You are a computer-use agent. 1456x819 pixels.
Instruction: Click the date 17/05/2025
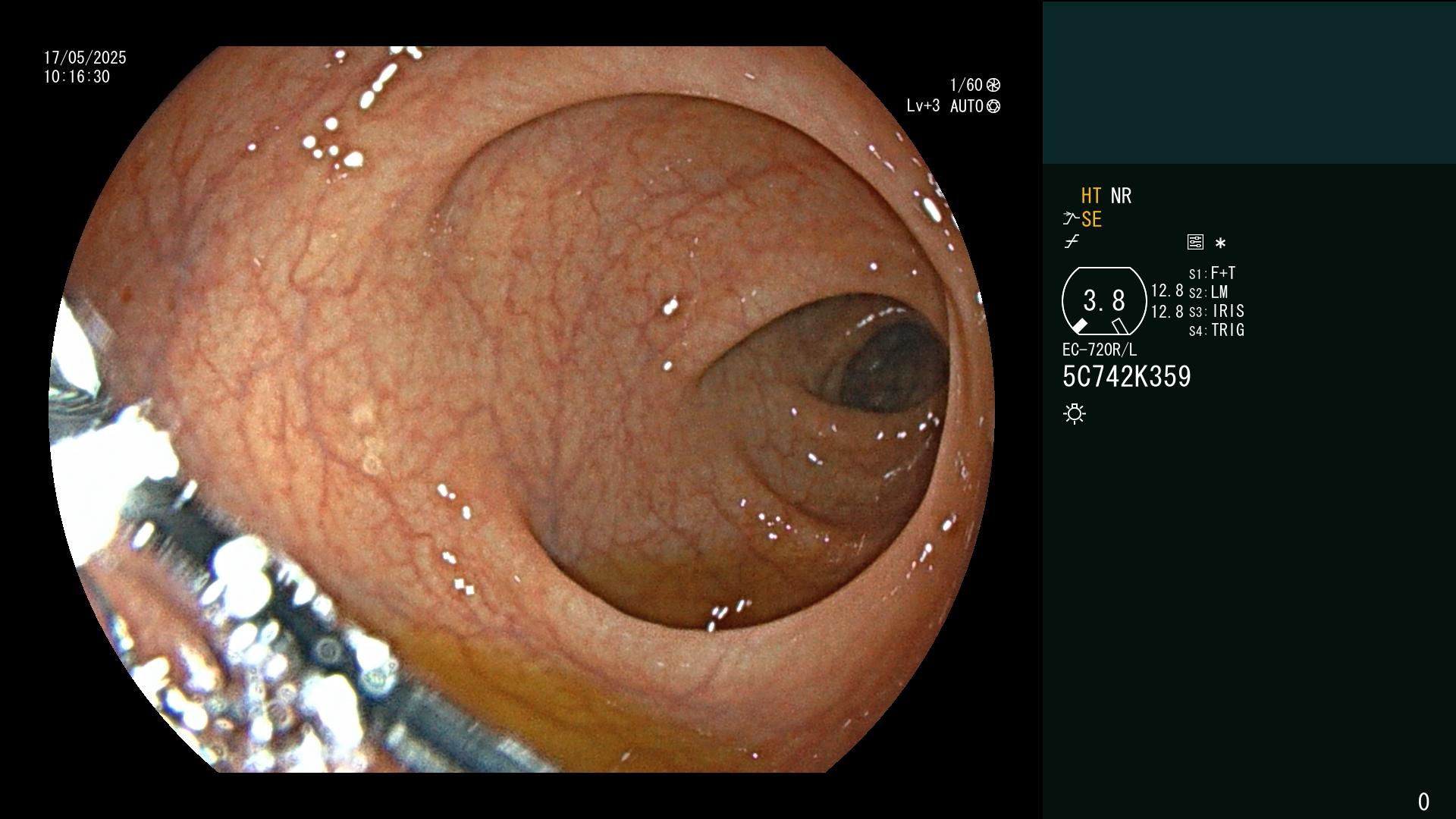tap(85, 58)
